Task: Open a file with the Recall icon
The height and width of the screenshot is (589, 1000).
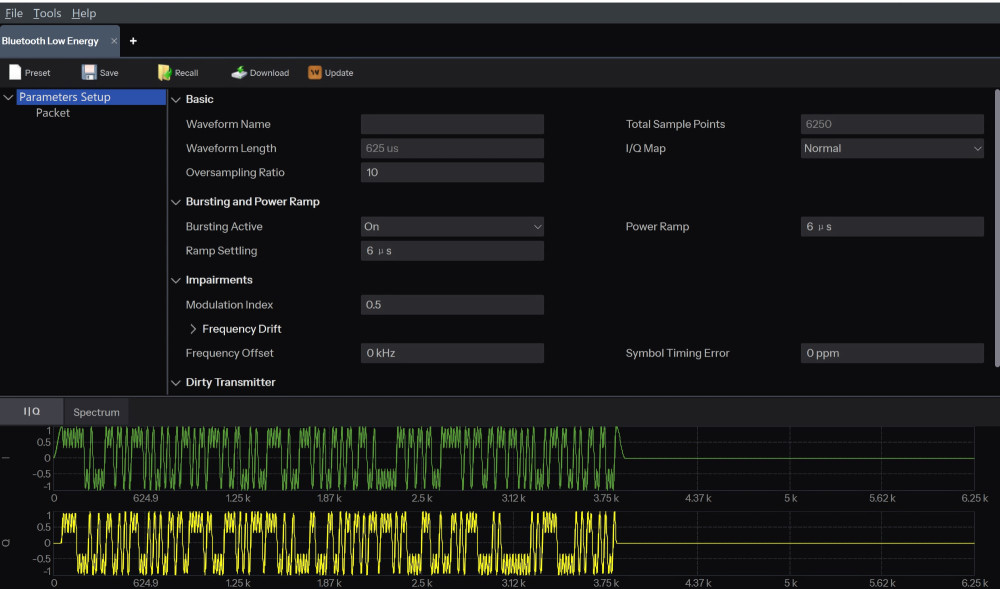Action: click(x=177, y=72)
